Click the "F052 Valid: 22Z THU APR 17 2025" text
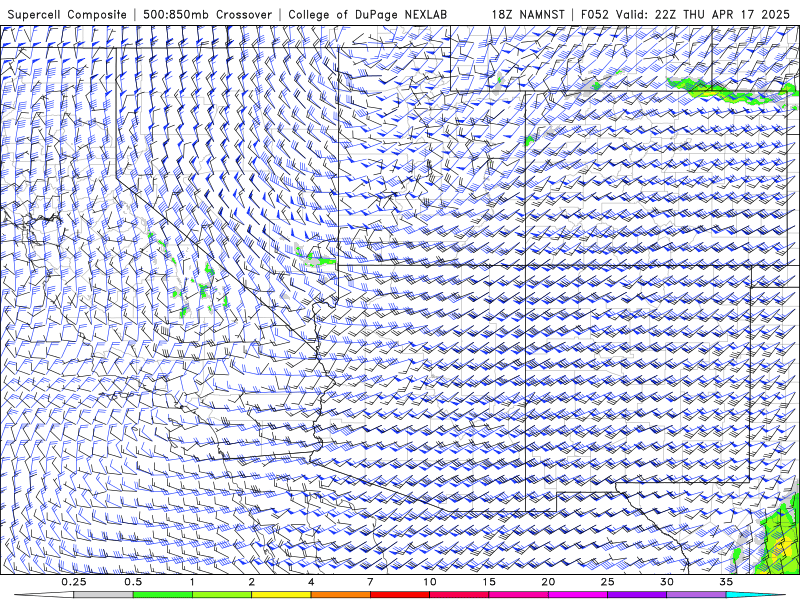The width and height of the screenshot is (800, 600). click(x=685, y=14)
